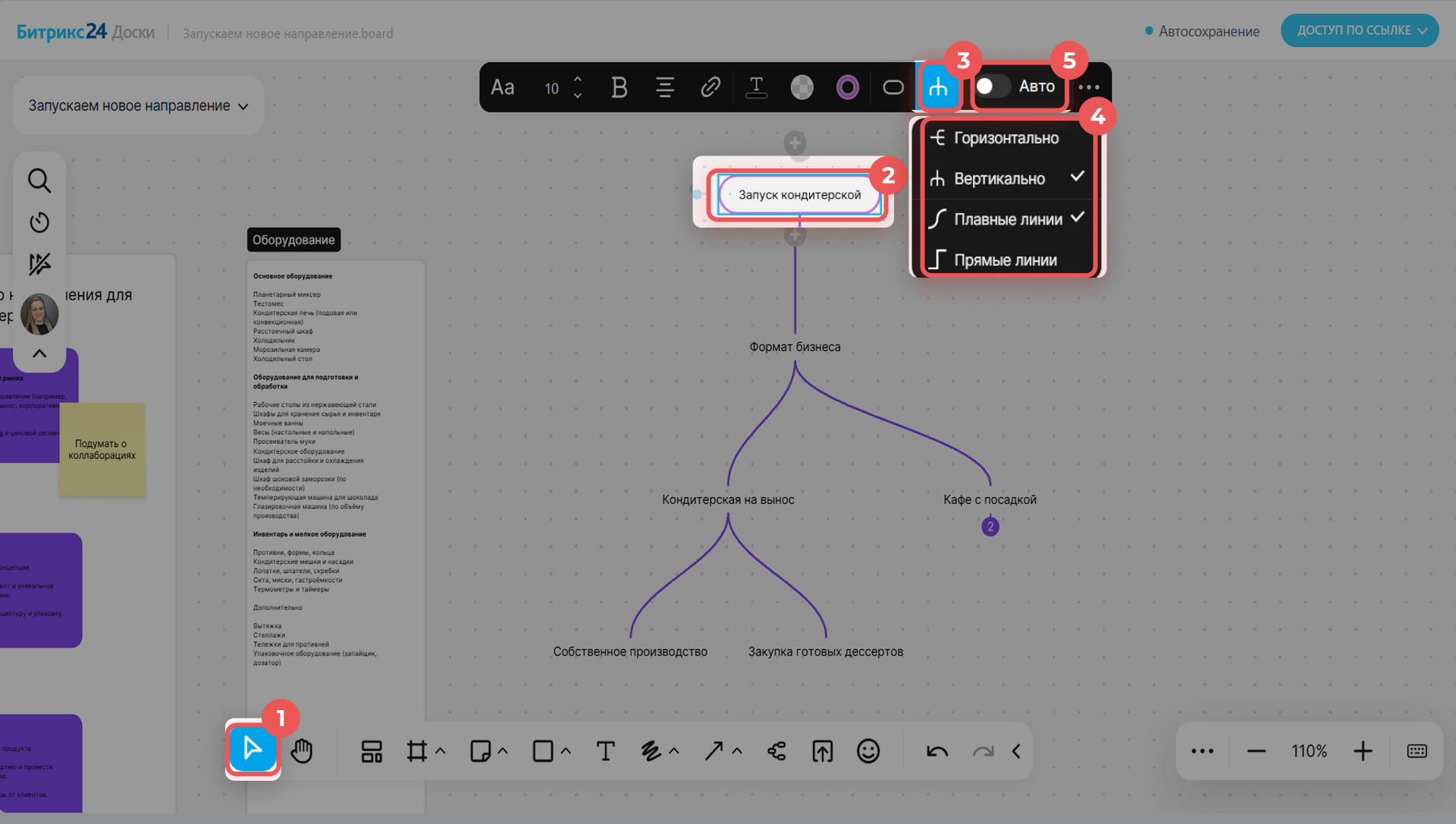The width and height of the screenshot is (1456, 824).
Task: Click the Bold formatting icon
Action: coord(619,87)
